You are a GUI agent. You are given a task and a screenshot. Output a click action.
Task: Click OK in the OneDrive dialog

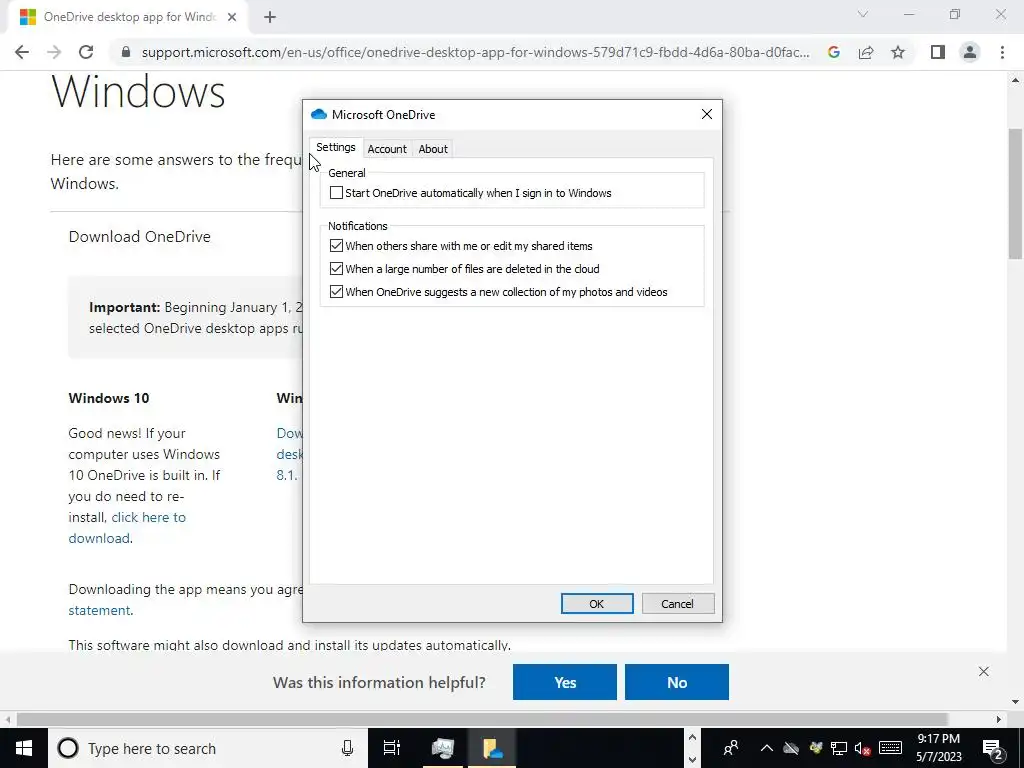[x=597, y=603]
